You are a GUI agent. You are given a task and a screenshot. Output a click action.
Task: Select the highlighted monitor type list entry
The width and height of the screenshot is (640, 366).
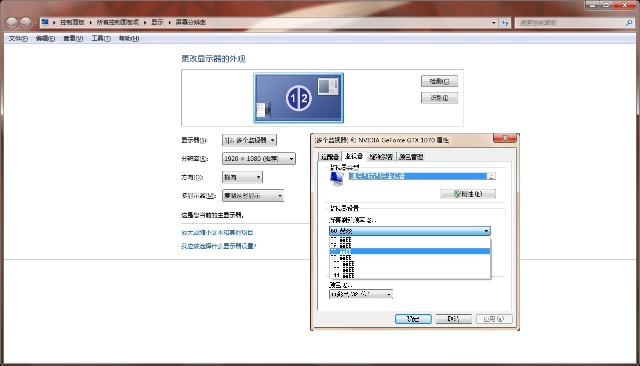coord(418,176)
